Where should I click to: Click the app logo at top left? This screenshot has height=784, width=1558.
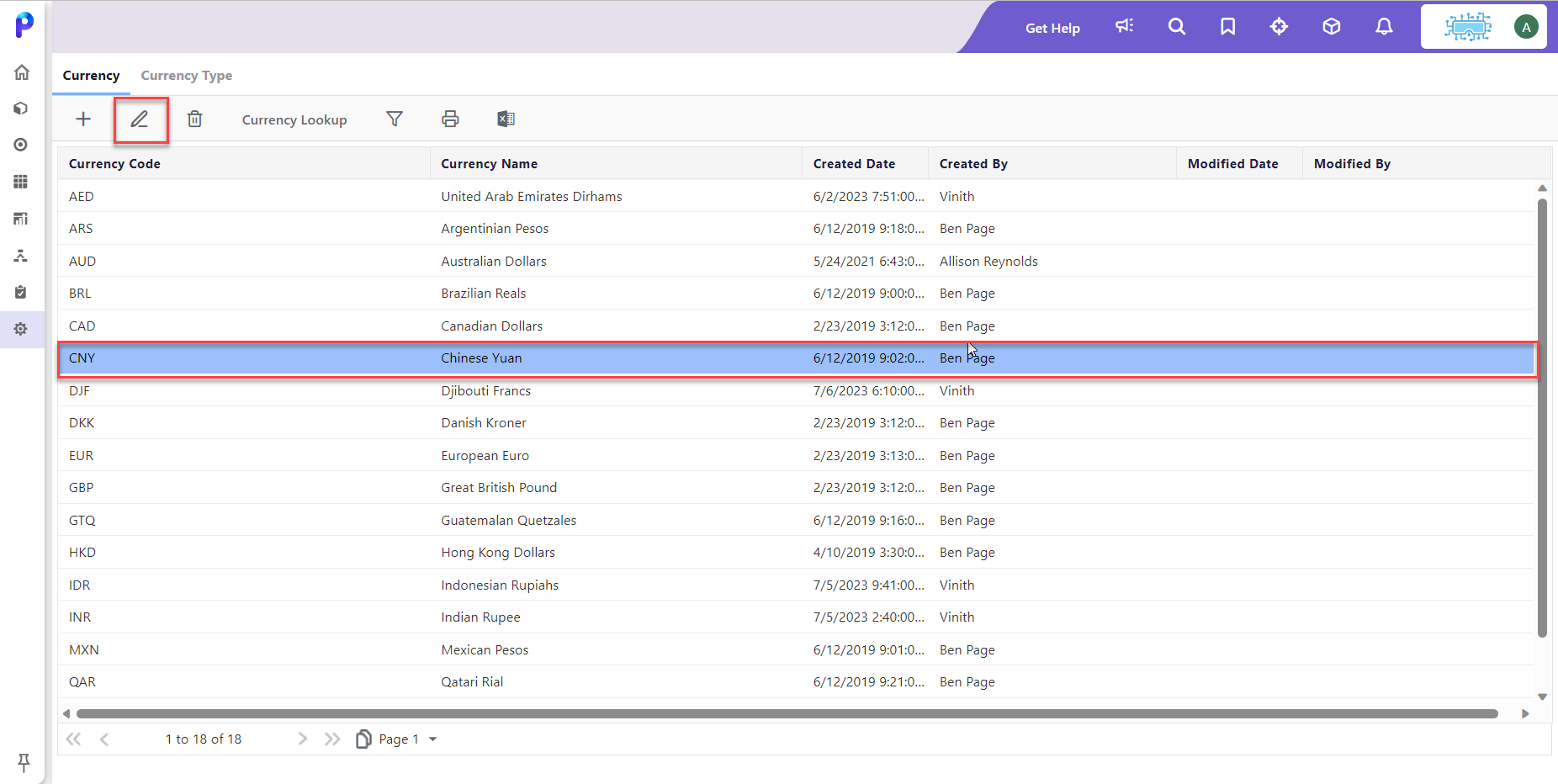[x=24, y=24]
